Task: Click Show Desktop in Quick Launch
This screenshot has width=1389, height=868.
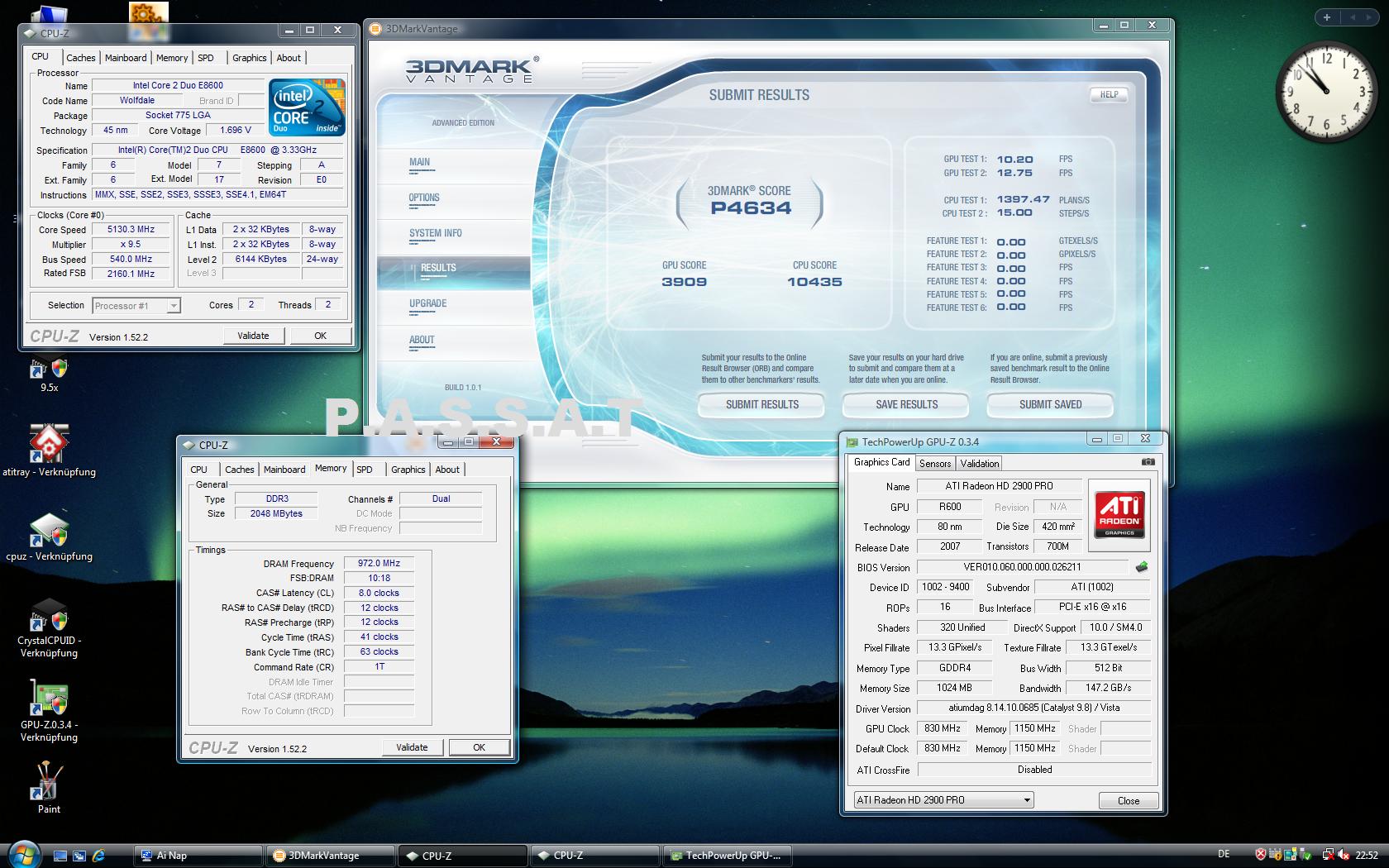Action: click(x=61, y=856)
